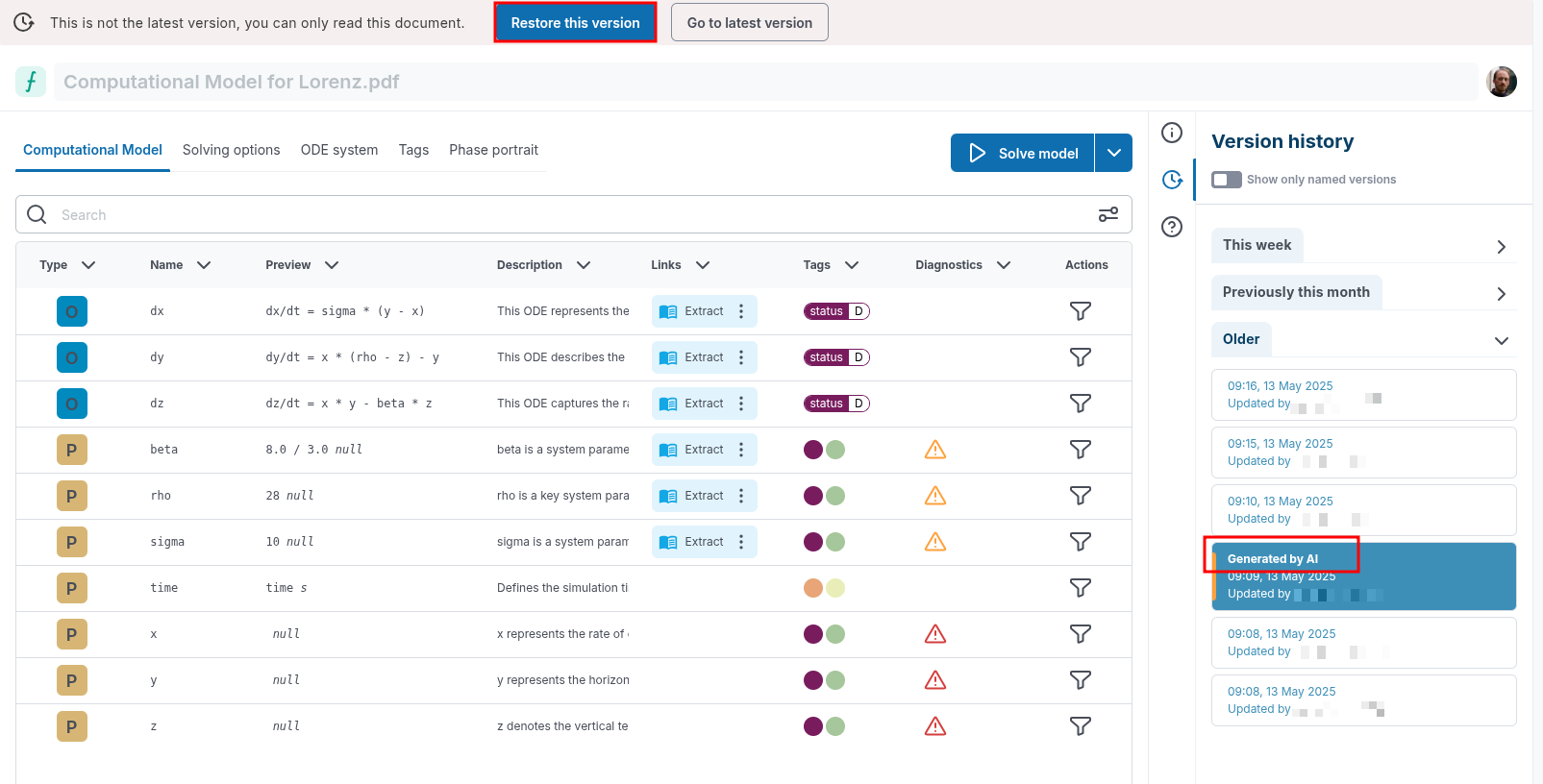Expand the This week versions group
Image resolution: width=1543 pixels, height=784 pixels.
(x=1501, y=247)
